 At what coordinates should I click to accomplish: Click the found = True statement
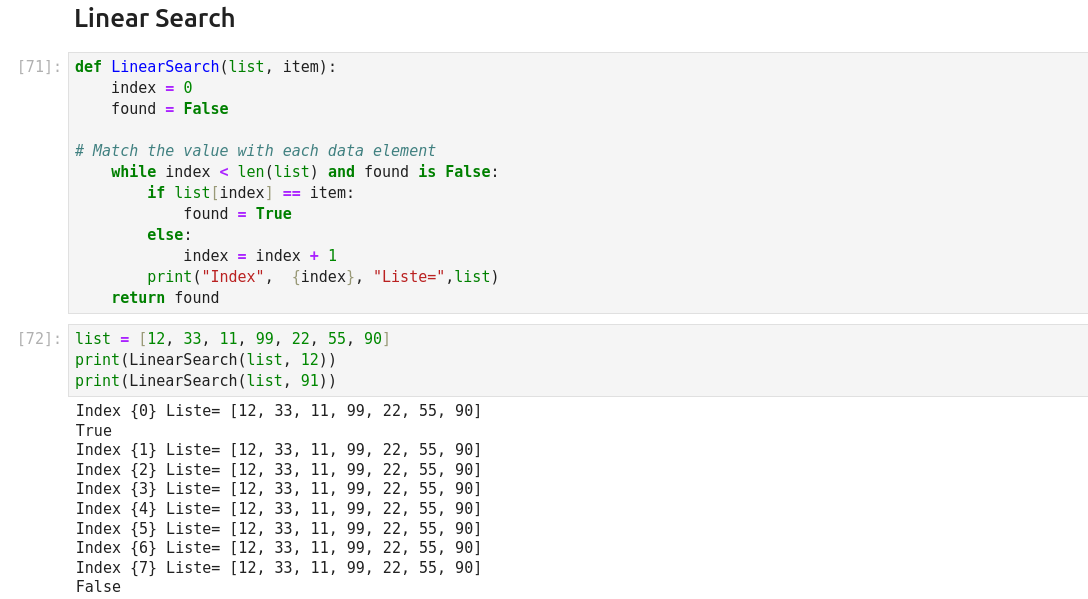(x=237, y=214)
